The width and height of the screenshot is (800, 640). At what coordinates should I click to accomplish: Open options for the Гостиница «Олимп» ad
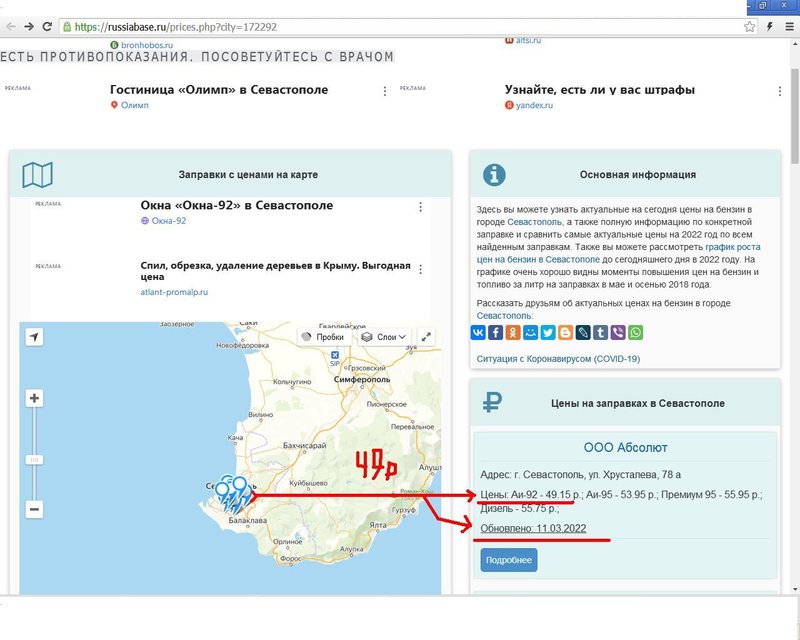(x=385, y=91)
